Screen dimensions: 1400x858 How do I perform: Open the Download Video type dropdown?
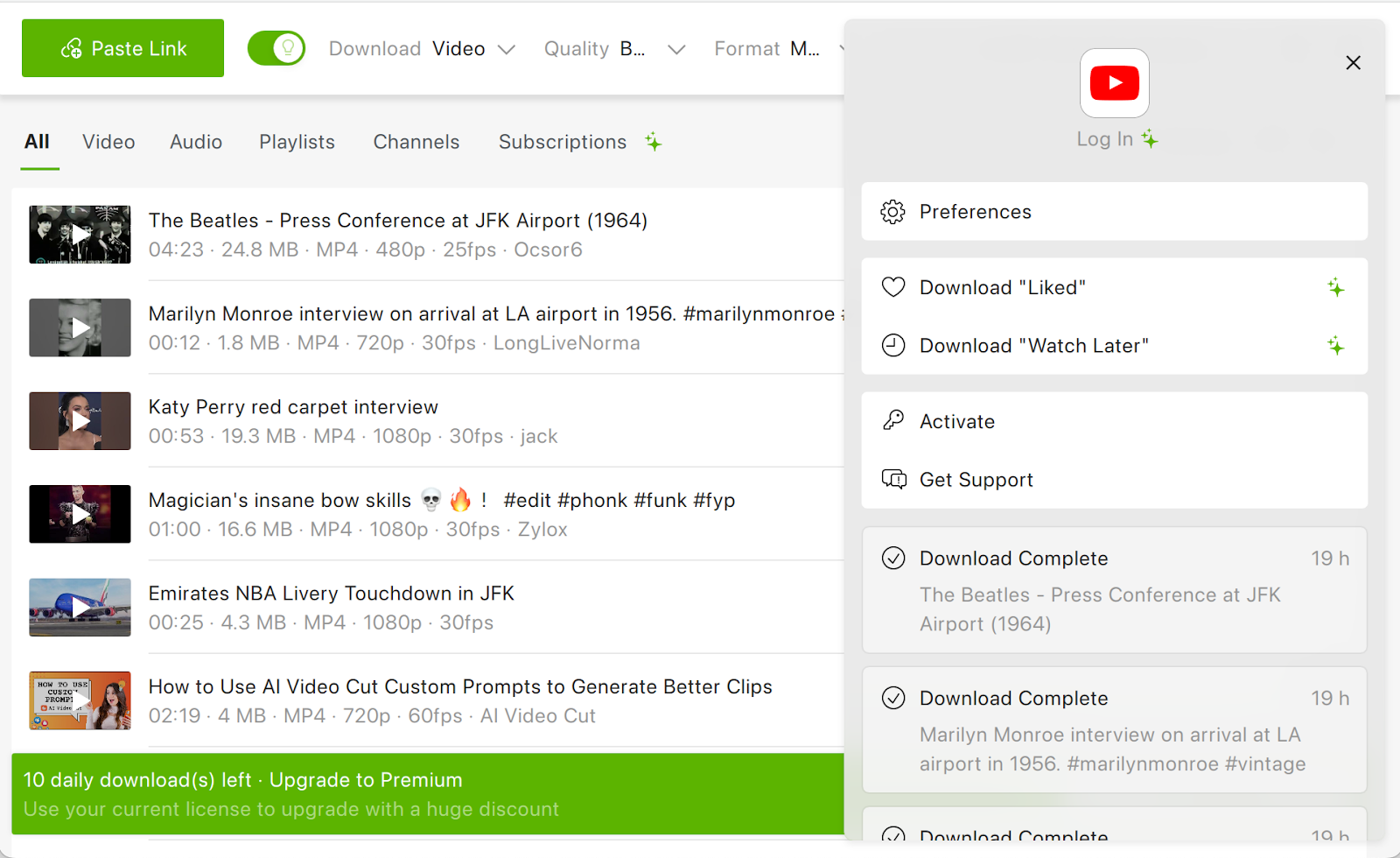coord(422,49)
